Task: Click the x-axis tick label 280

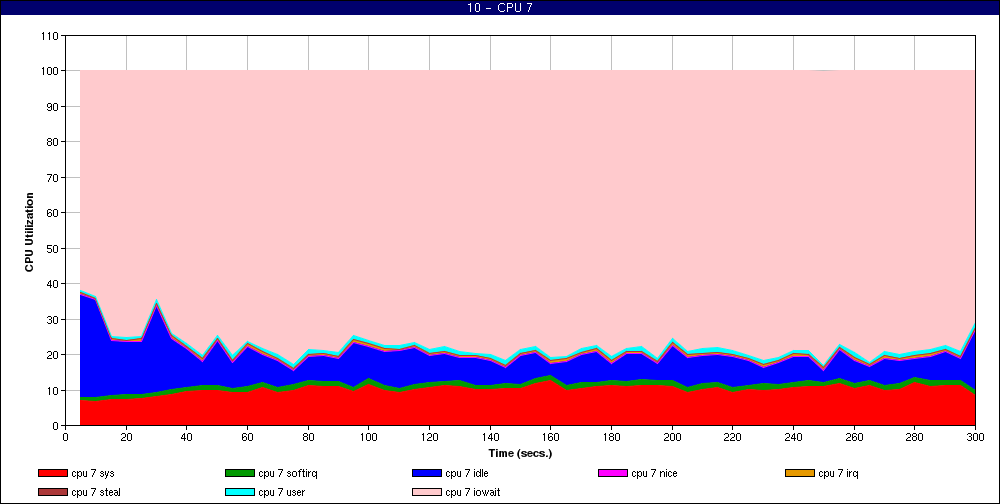Action: pos(915,437)
